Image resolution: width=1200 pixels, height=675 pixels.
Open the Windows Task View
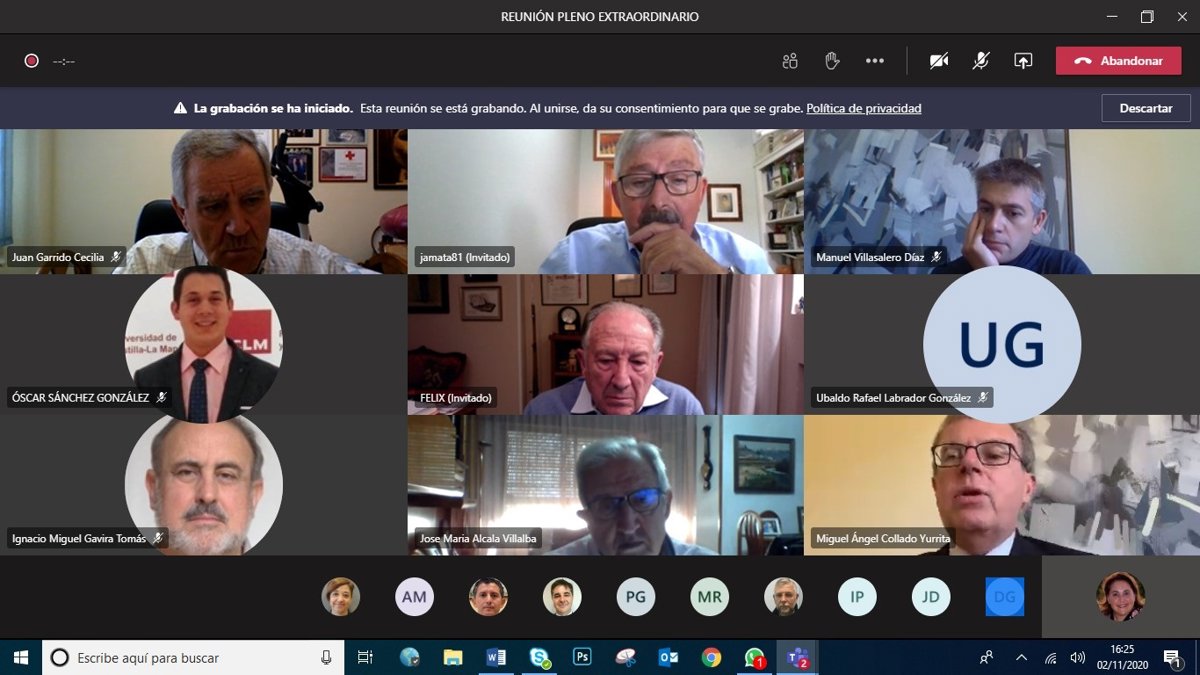tap(365, 657)
